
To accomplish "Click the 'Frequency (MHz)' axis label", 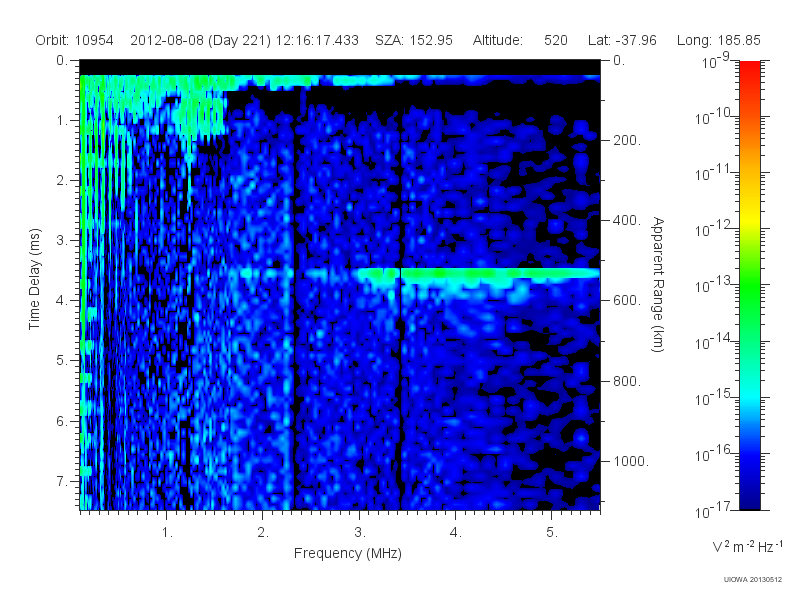I will 348,554.
